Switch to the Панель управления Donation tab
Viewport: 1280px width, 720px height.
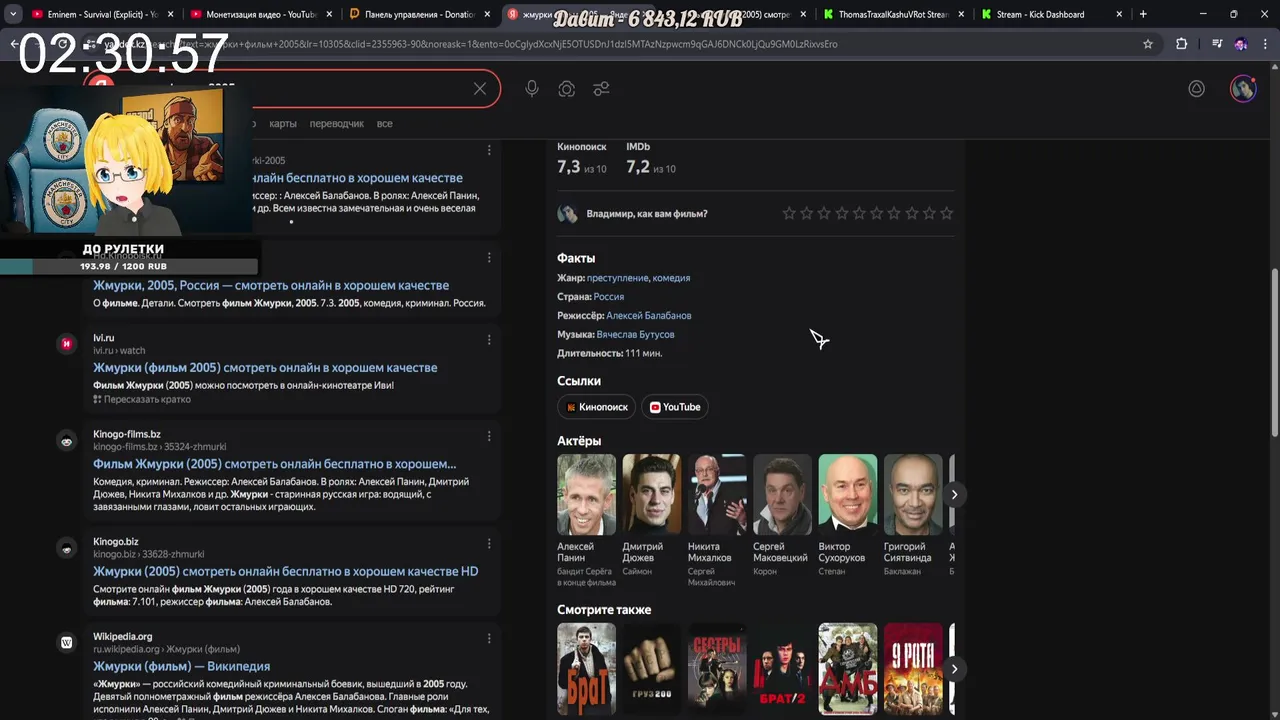[418, 14]
